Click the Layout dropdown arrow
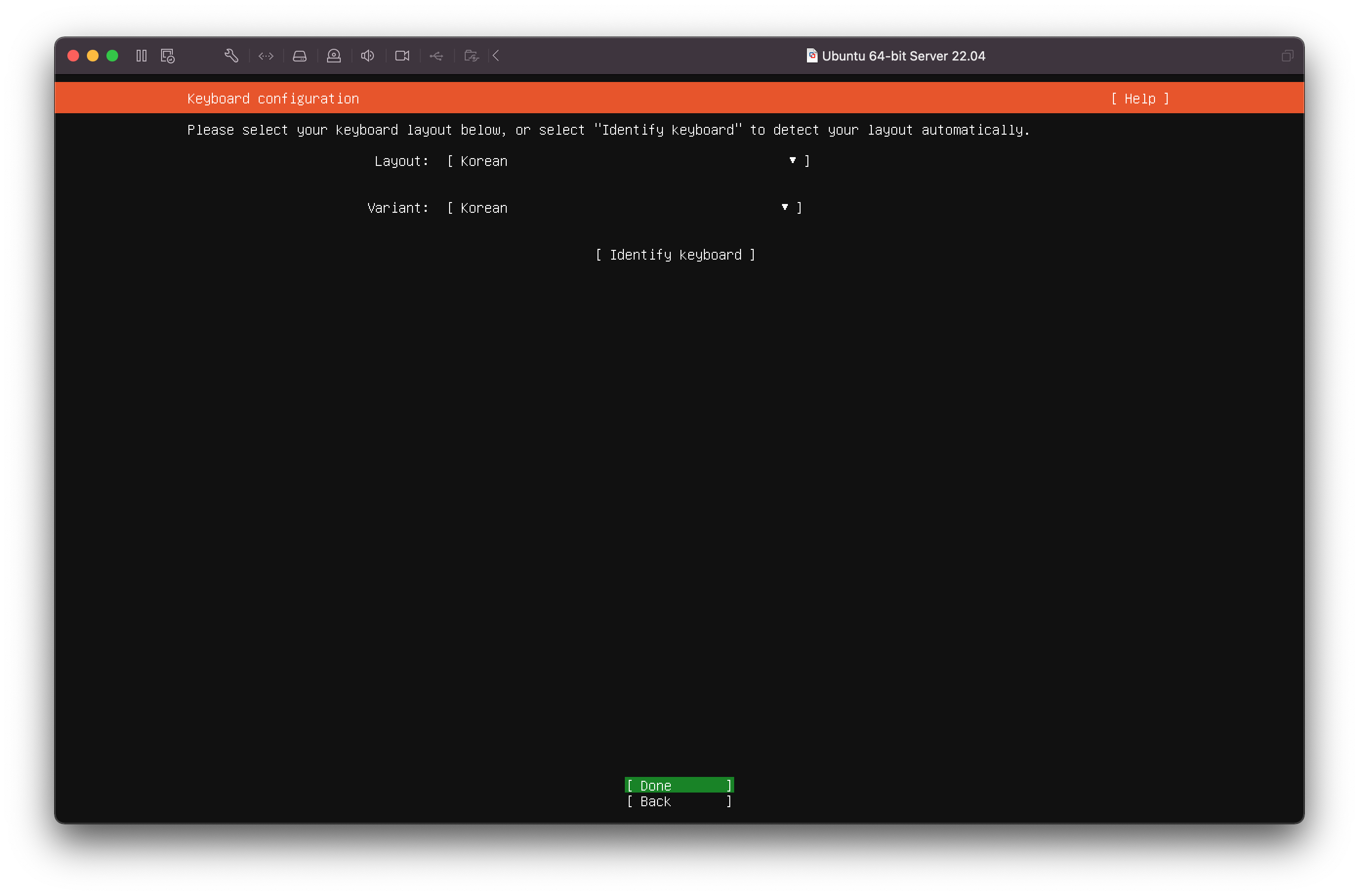The image size is (1359, 896). point(793,161)
